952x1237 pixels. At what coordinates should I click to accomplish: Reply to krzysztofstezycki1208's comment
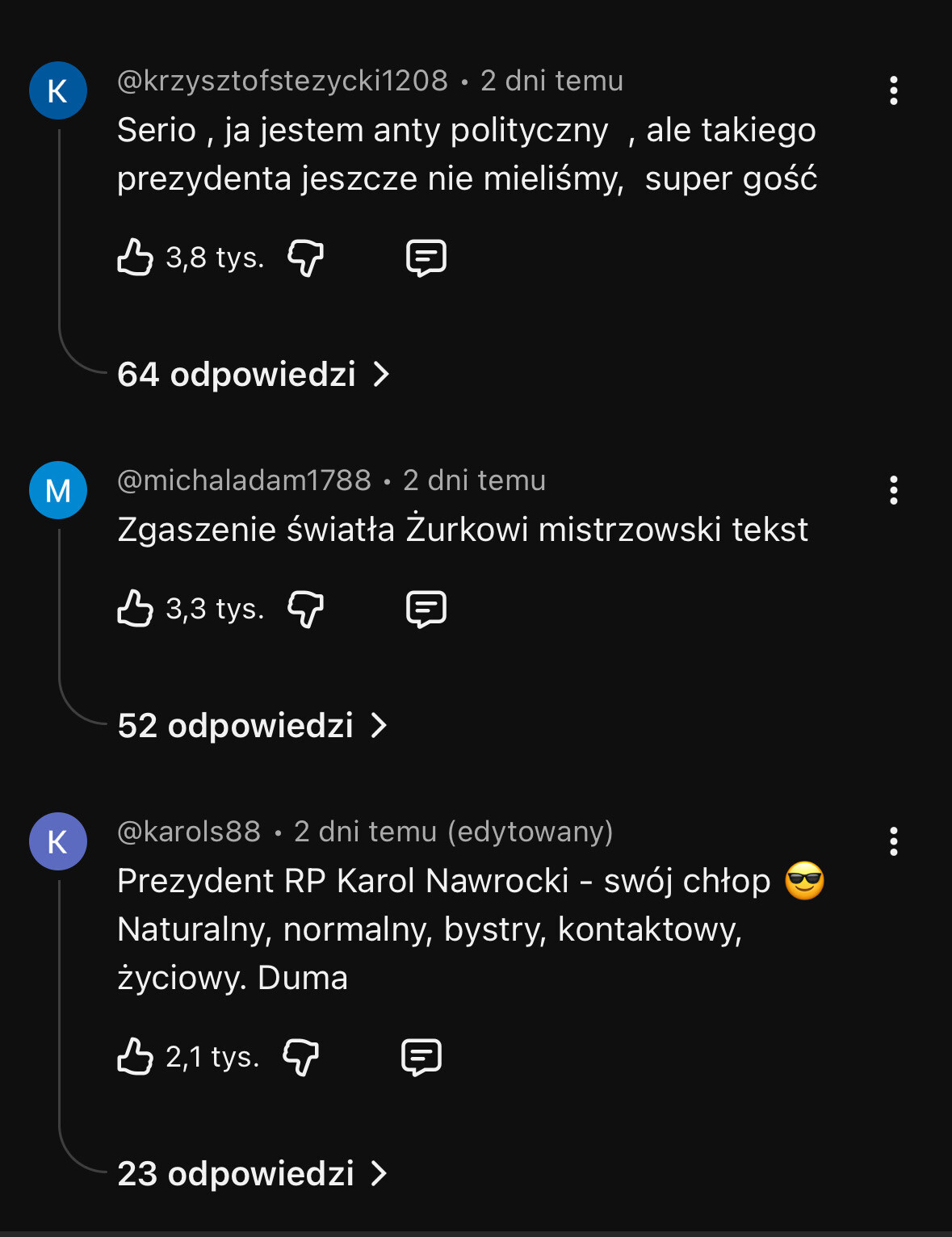pos(426,258)
